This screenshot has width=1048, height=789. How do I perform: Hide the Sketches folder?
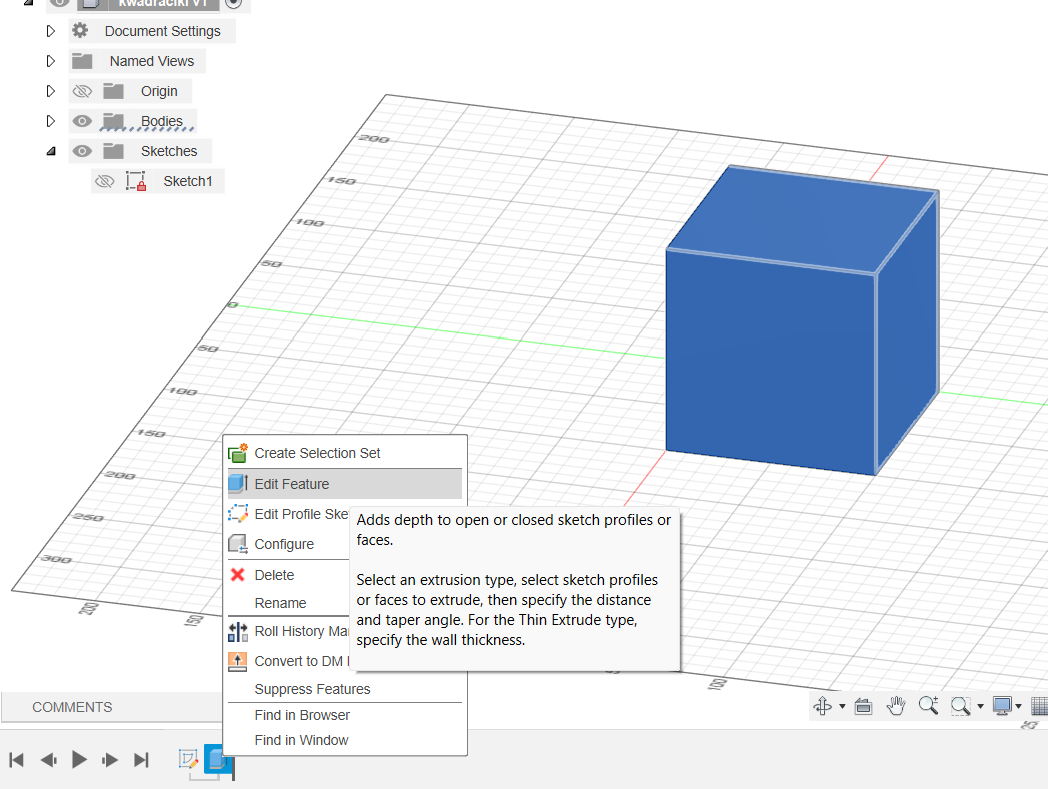coord(82,151)
